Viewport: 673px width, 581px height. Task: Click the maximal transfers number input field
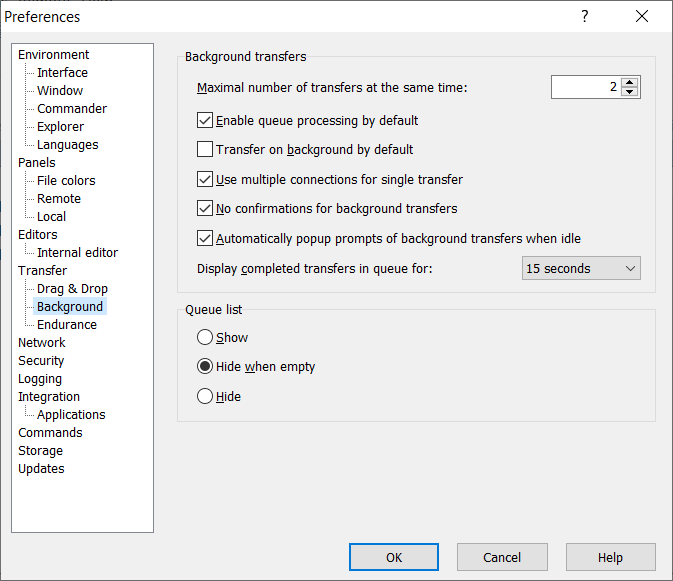[x=585, y=88]
